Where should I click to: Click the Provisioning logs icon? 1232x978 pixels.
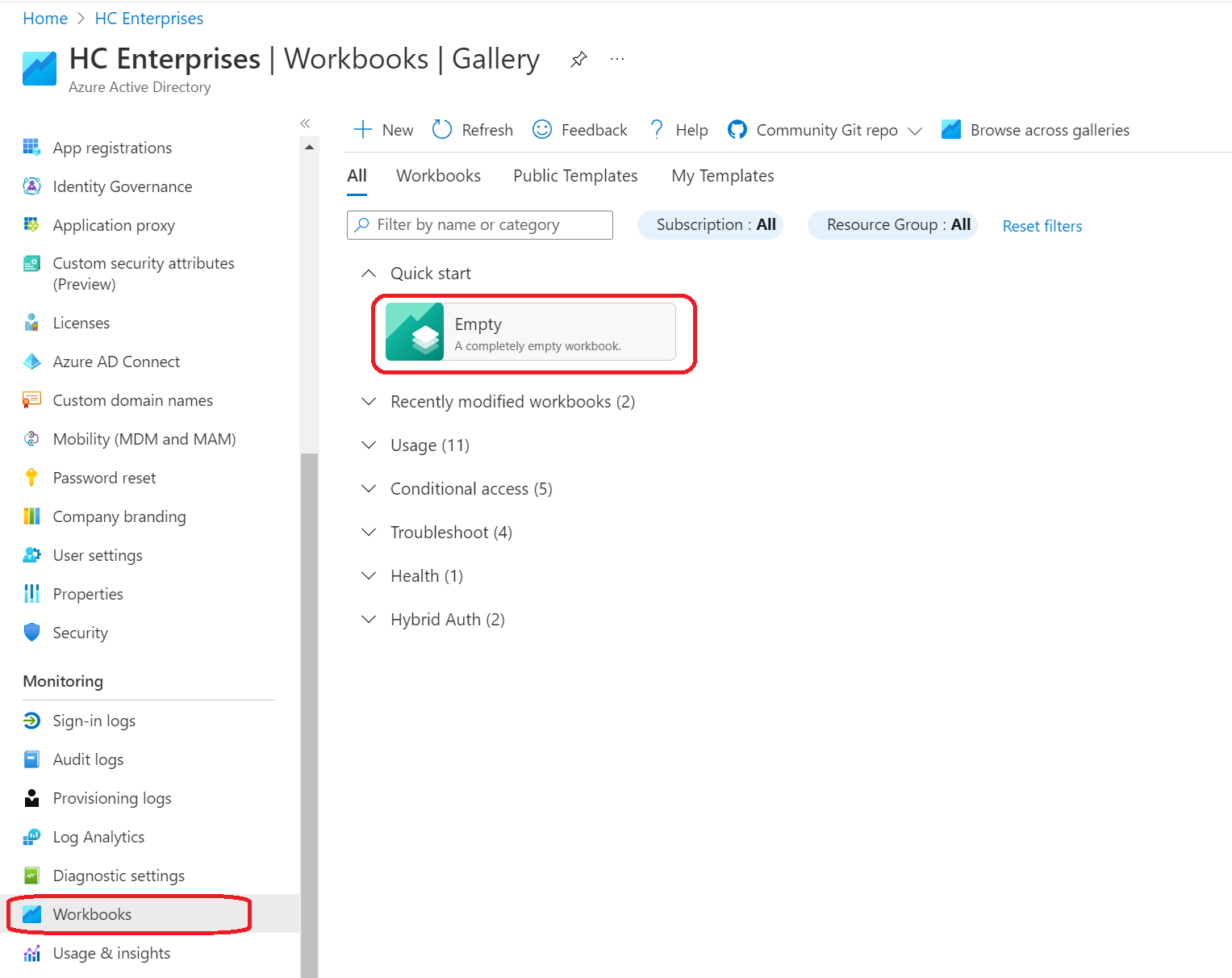31,798
